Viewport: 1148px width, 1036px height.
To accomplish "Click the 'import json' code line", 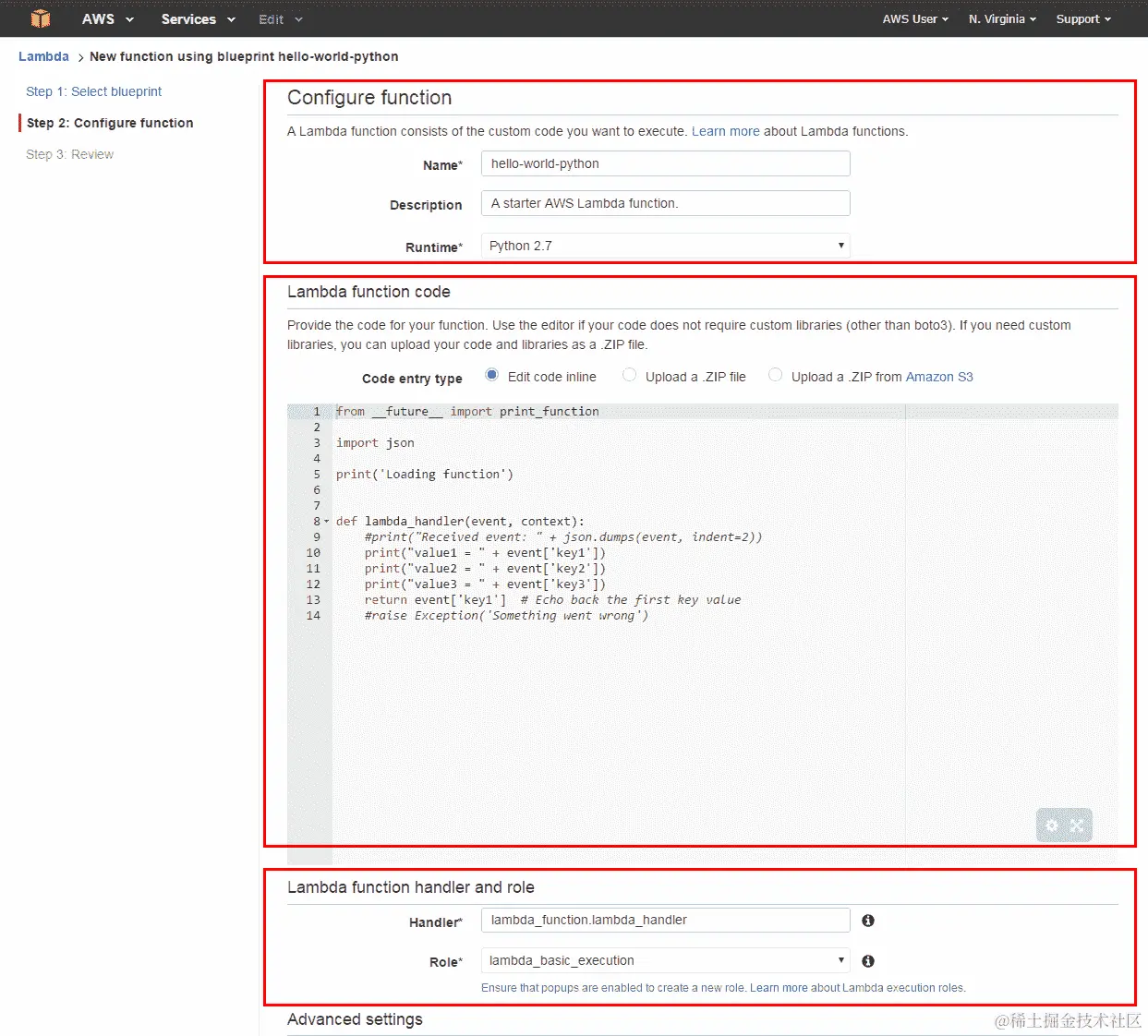I will coord(375,443).
